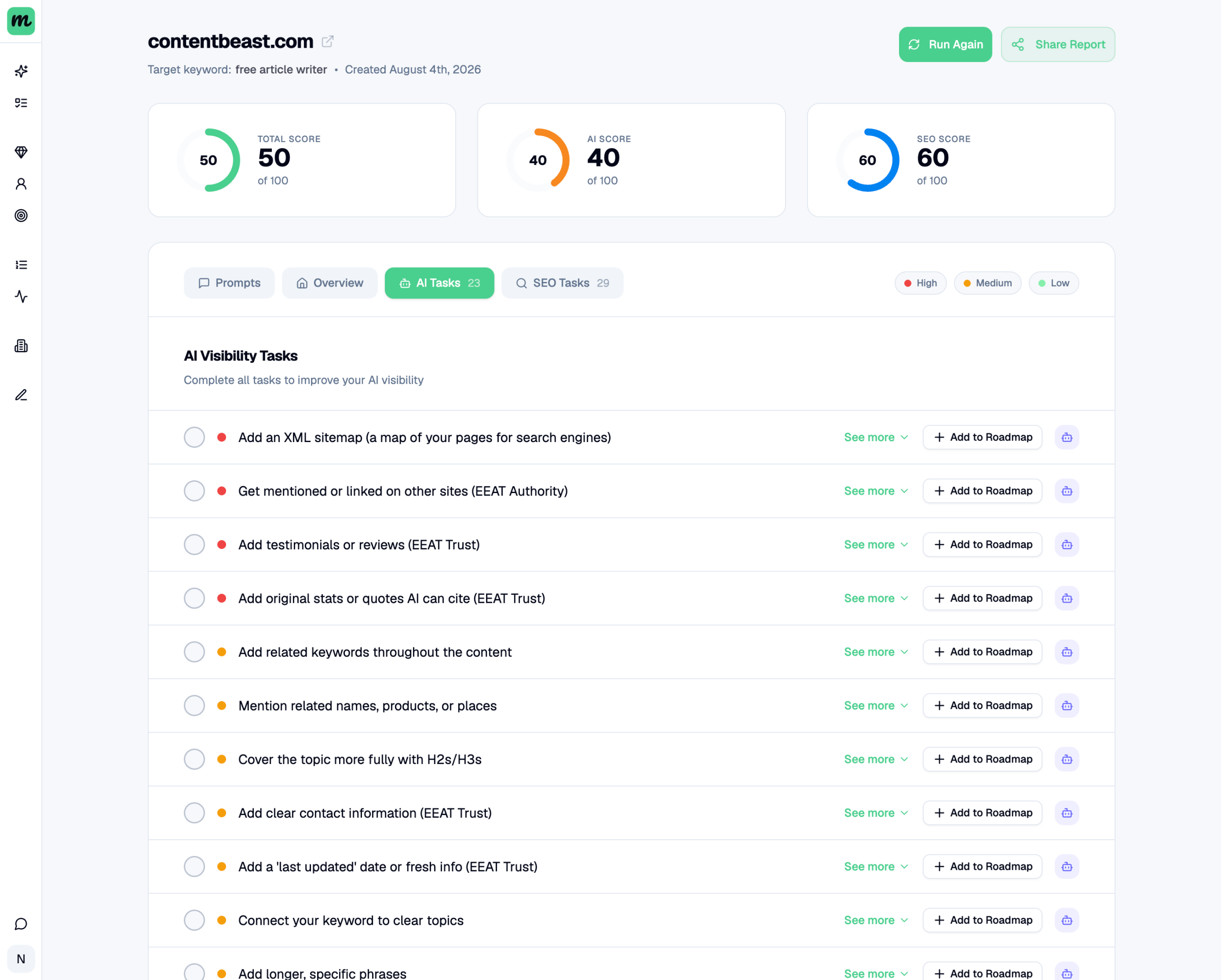Expand See more for original stats task
Viewport: 1221px width, 980px height.
876,598
